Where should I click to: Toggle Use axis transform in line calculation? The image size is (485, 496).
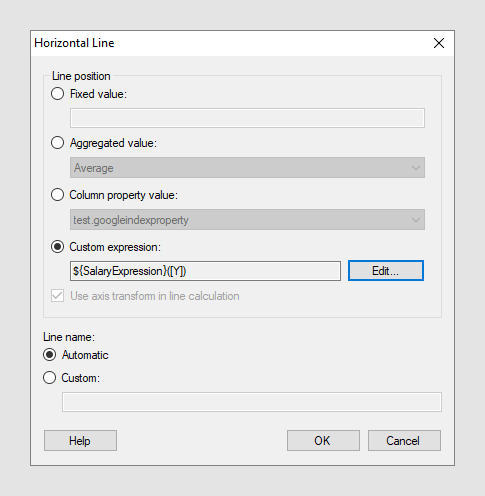57,296
